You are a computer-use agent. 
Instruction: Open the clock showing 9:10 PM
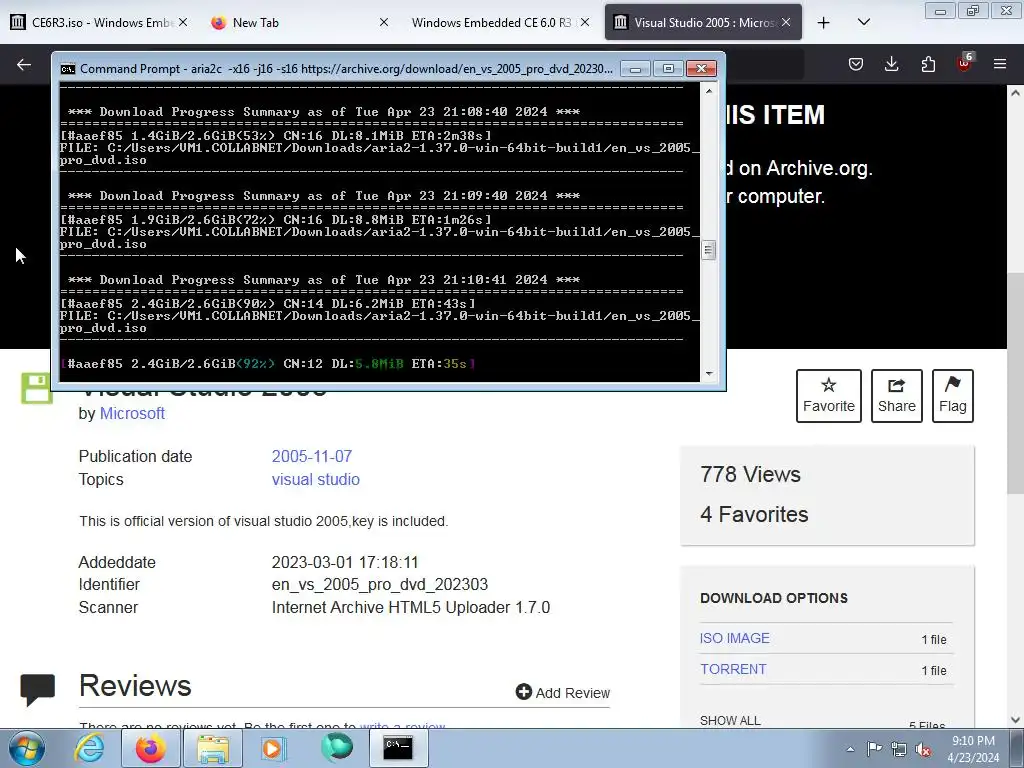tap(973, 749)
